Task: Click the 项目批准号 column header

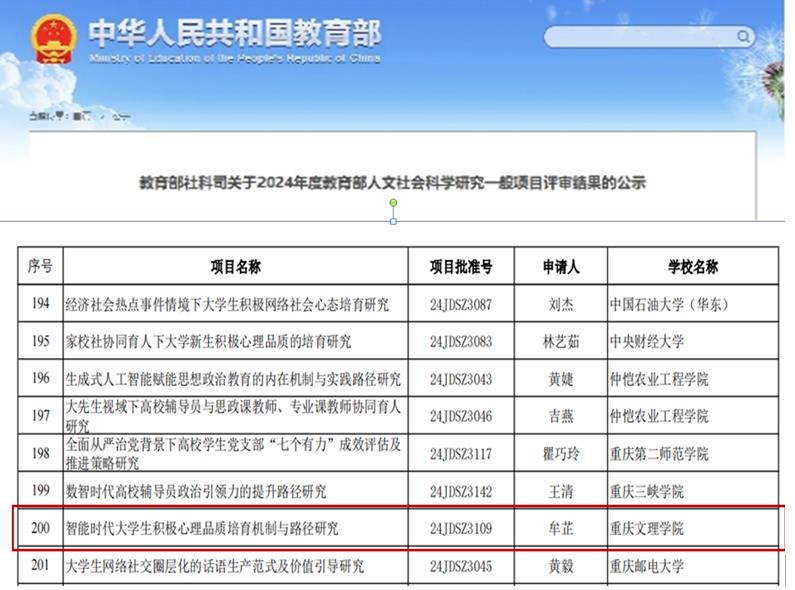Action: coord(461,267)
